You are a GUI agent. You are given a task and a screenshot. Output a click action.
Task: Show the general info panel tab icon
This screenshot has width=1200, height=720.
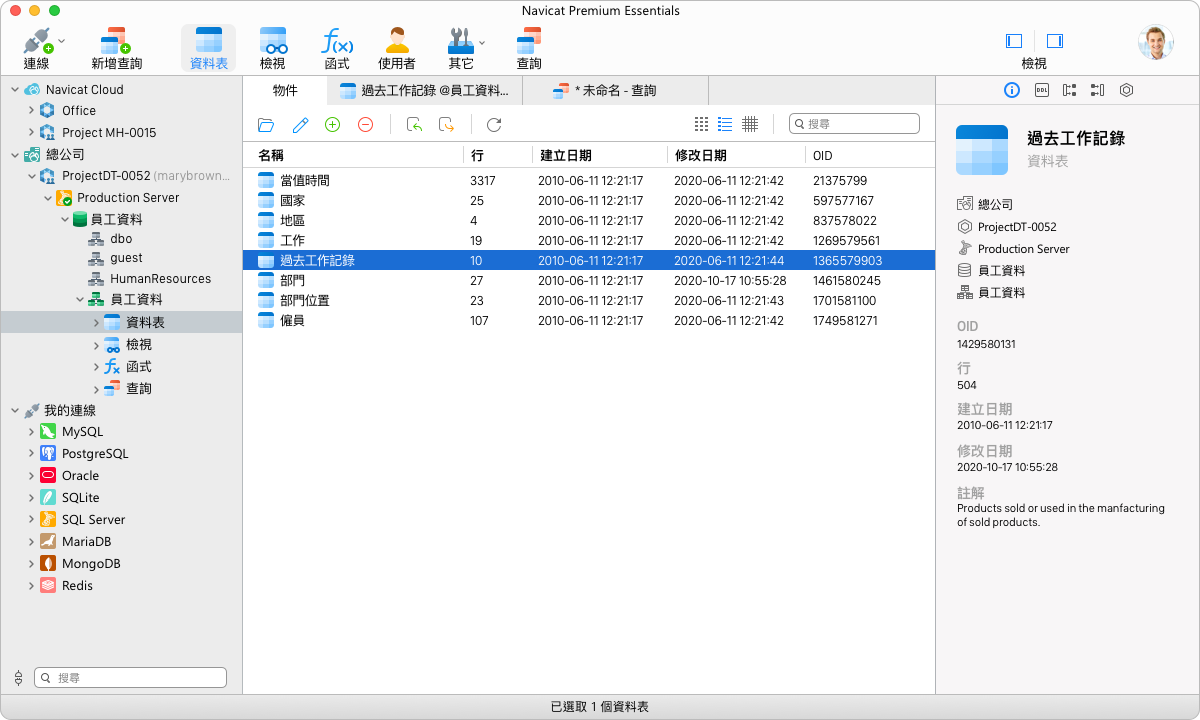[1011, 90]
